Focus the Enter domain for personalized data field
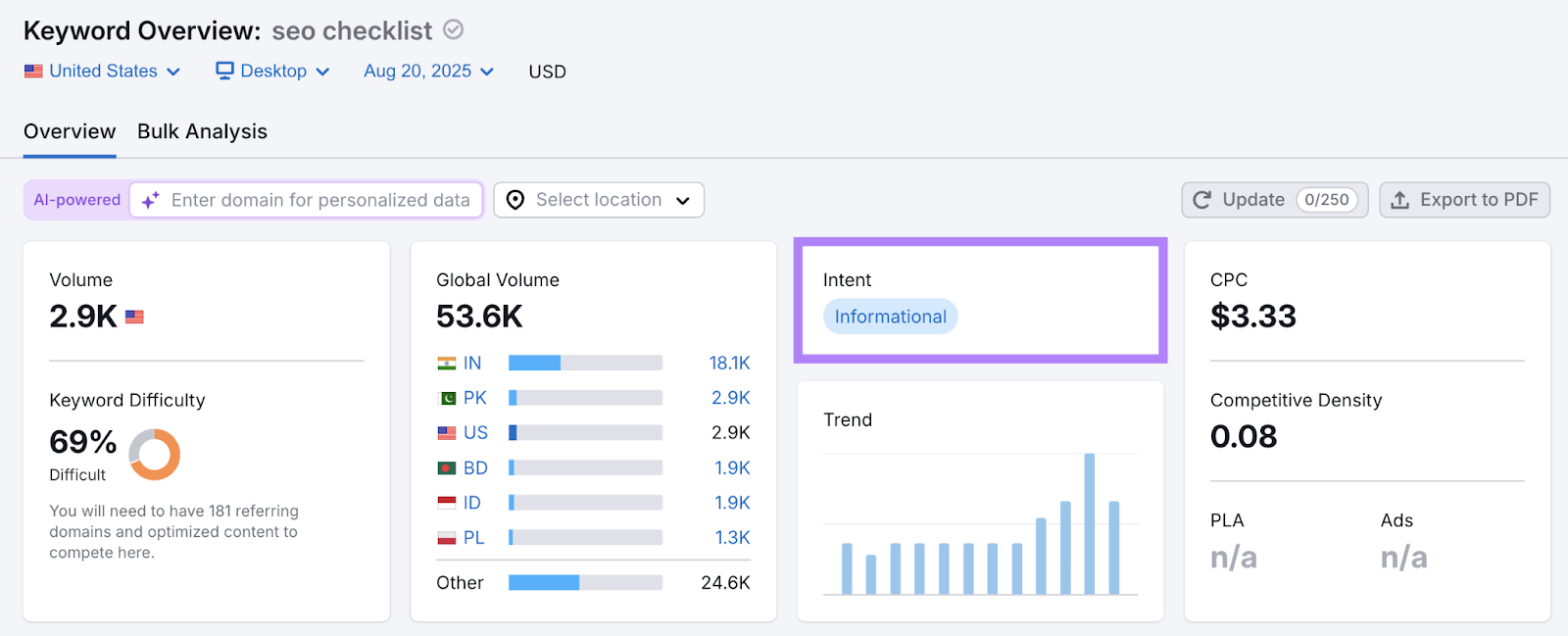1568x636 pixels. [x=320, y=201]
